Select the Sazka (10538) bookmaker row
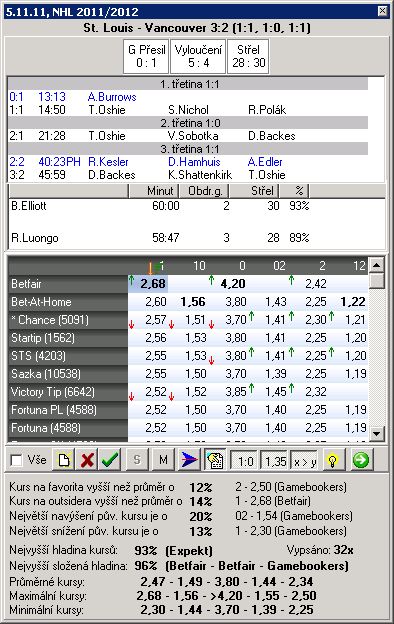This screenshot has height=624, width=394. (x=188, y=374)
